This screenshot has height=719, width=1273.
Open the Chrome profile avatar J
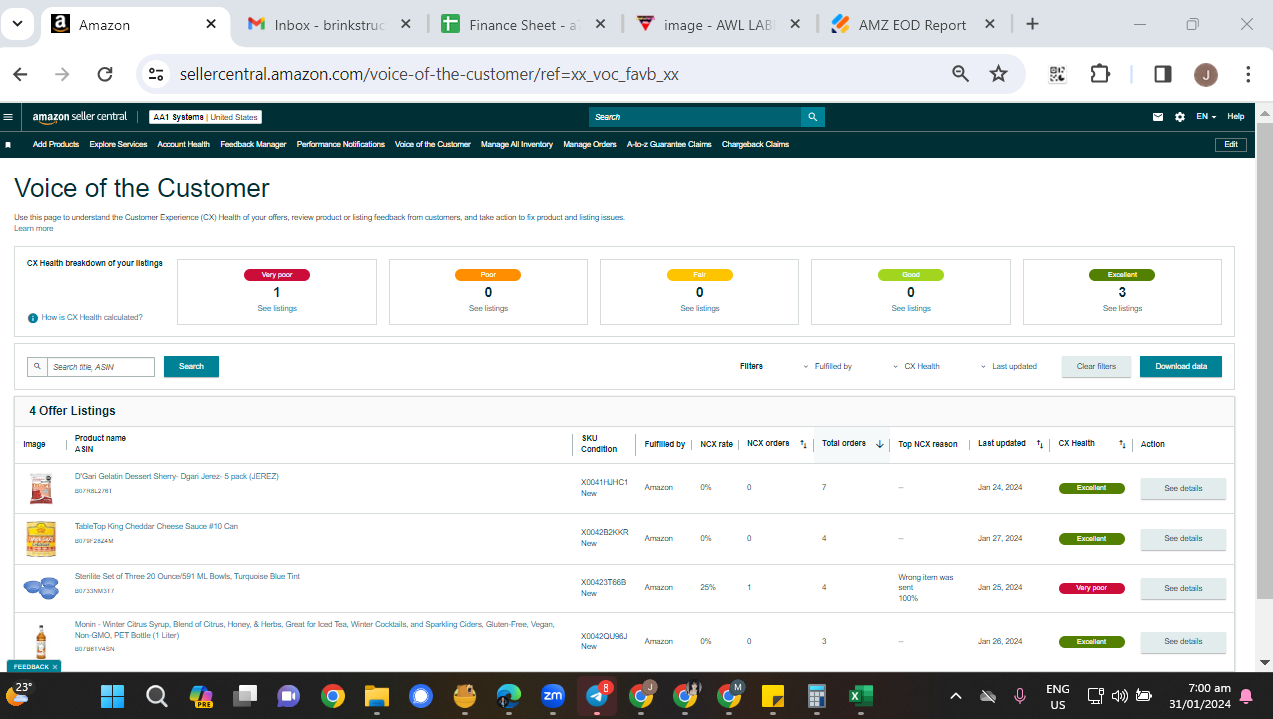coord(1206,74)
